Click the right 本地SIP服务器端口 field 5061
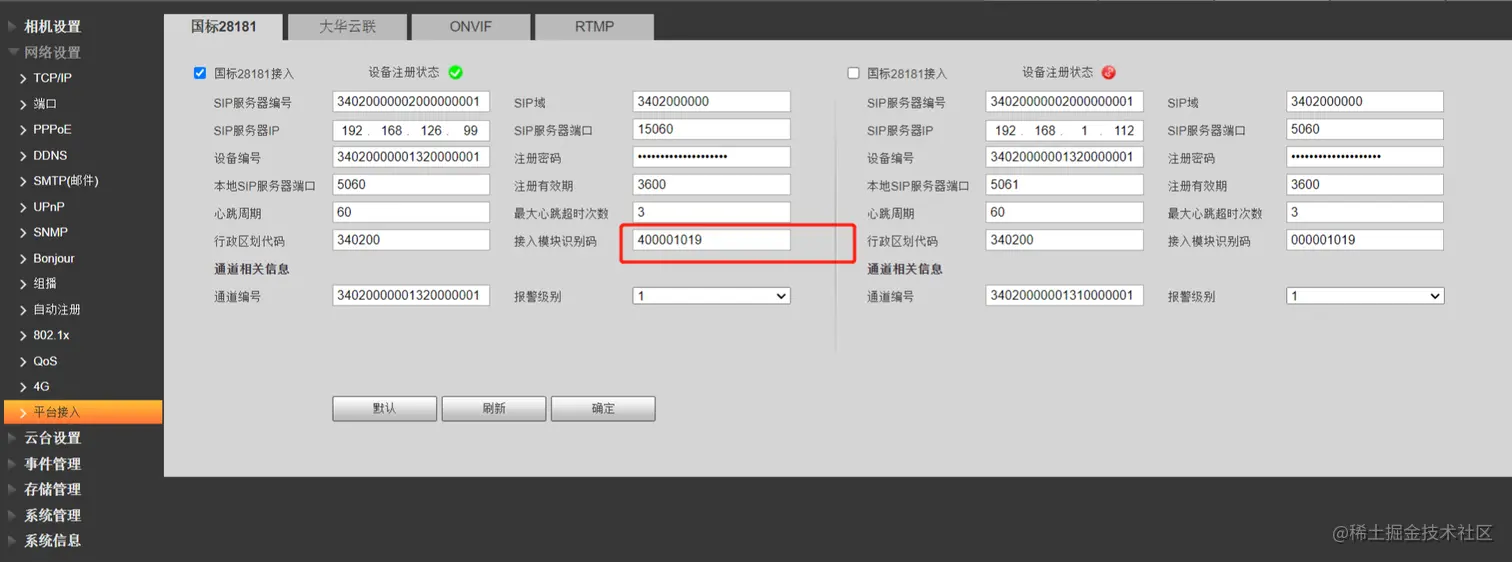The height and width of the screenshot is (562, 1512). pos(1065,185)
